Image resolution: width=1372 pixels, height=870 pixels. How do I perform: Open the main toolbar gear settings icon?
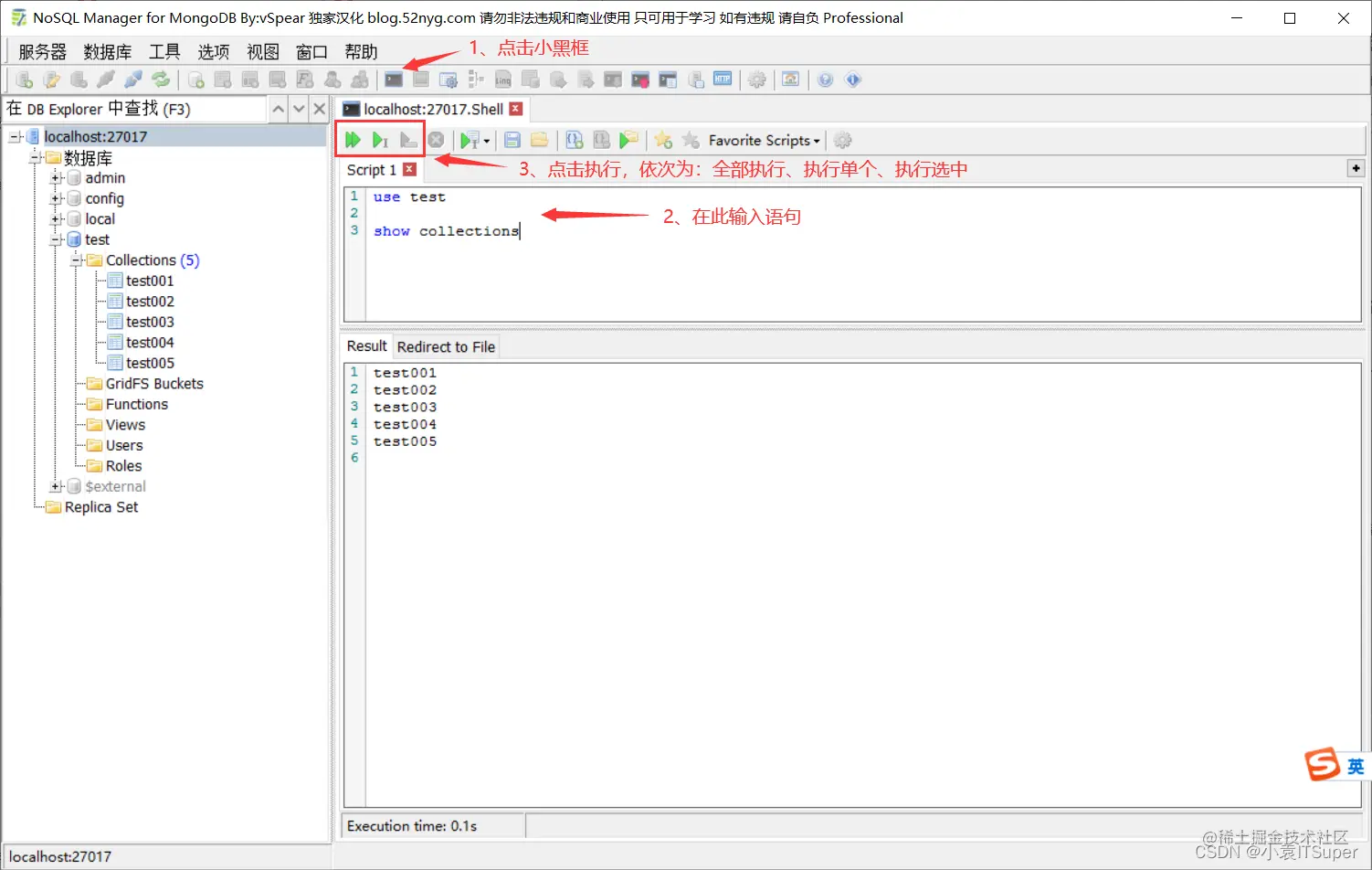tap(757, 80)
